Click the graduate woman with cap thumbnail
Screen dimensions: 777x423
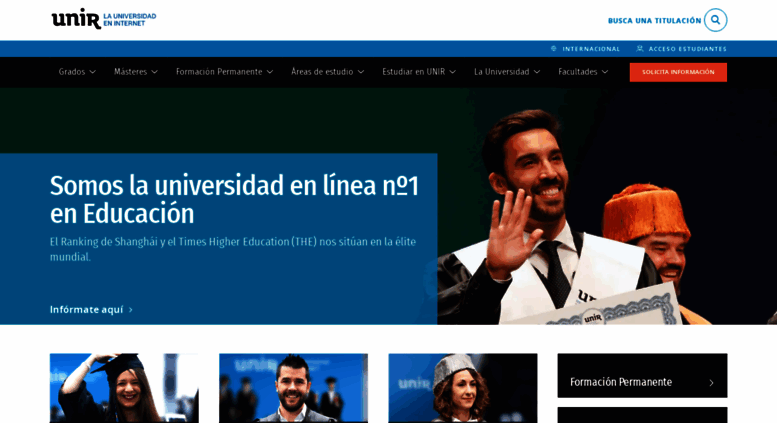click(x=124, y=388)
